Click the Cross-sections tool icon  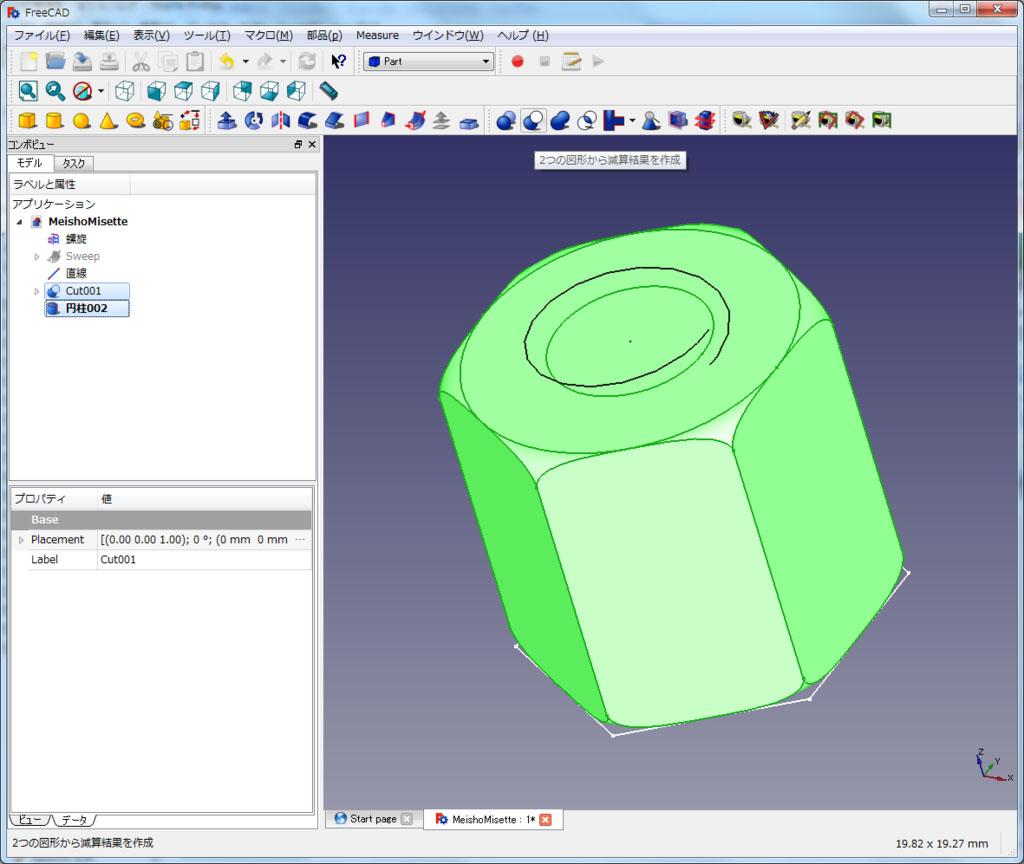click(705, 120)
